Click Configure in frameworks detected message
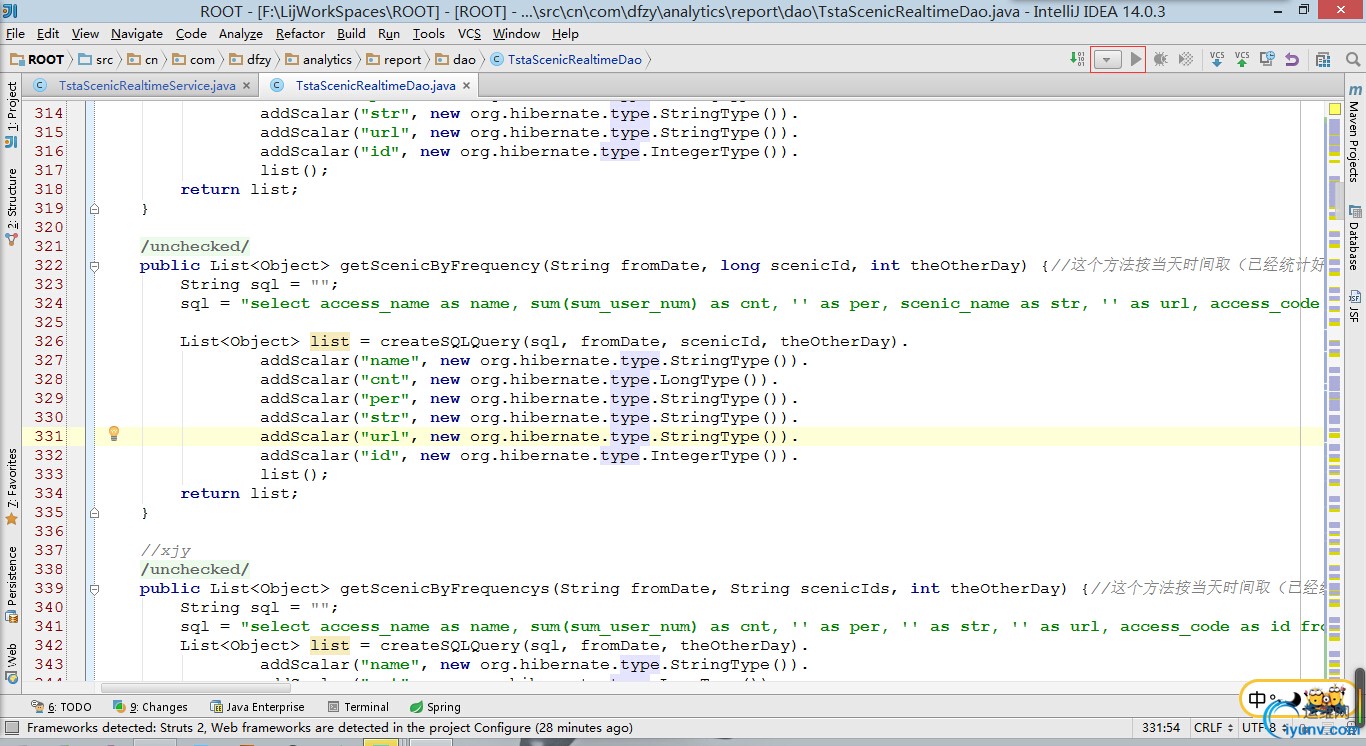The image size is (1366, 746). pyautogui.click(x=502, y=728)
